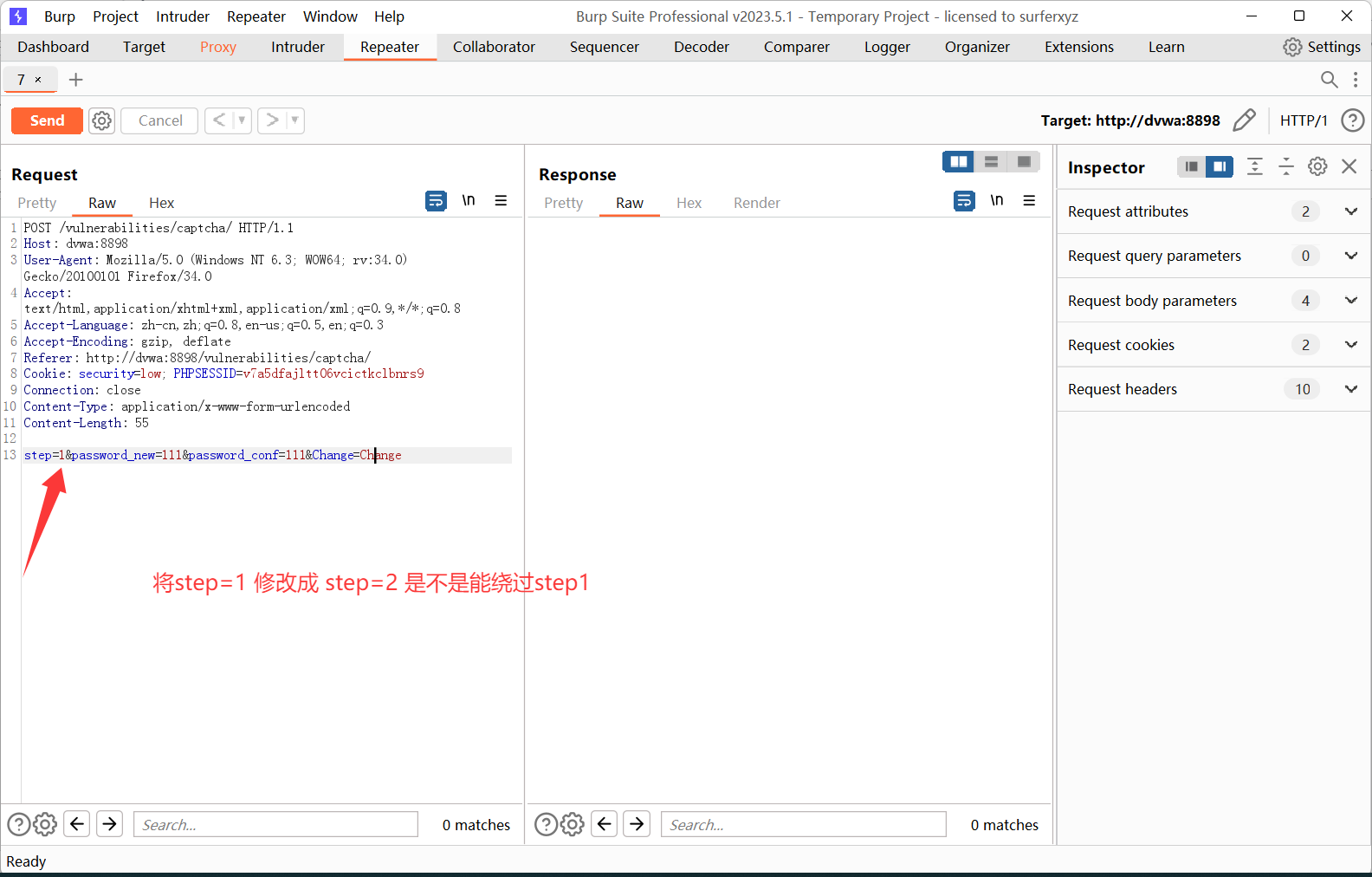The image size is (1372, 877).
Task: Jump to next request search match
Action: coord(109,823)
